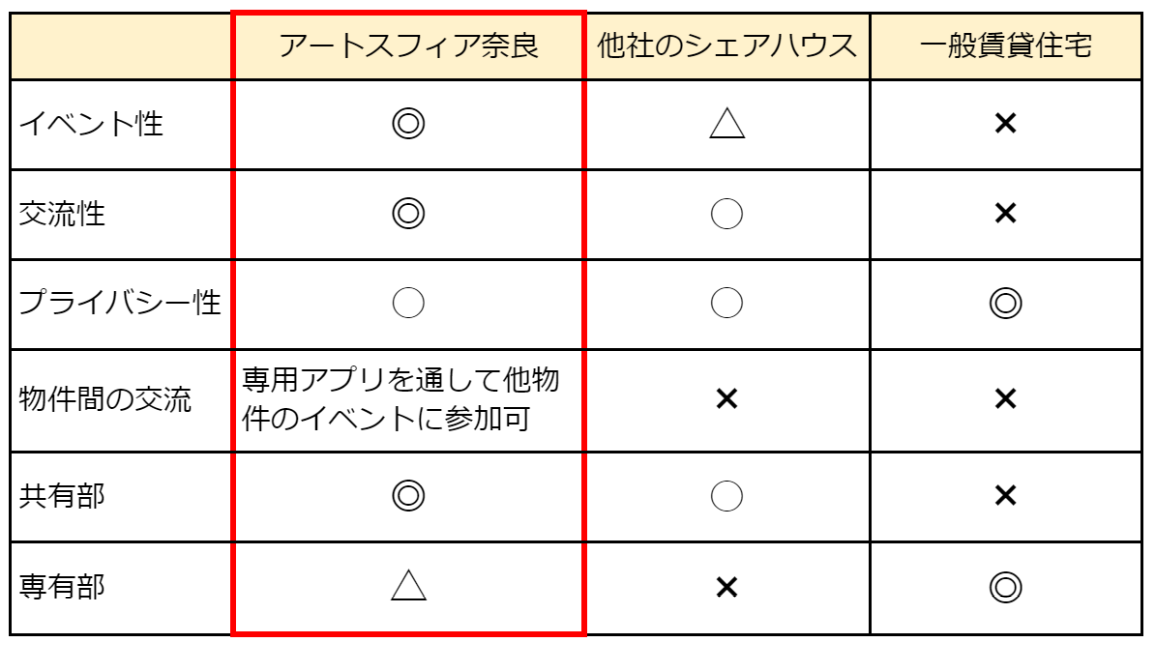Click the × mark in the 専有部 row
The height and width of the screenshot is (647, 1154).
pyautogui.click(x=727, y=587)
